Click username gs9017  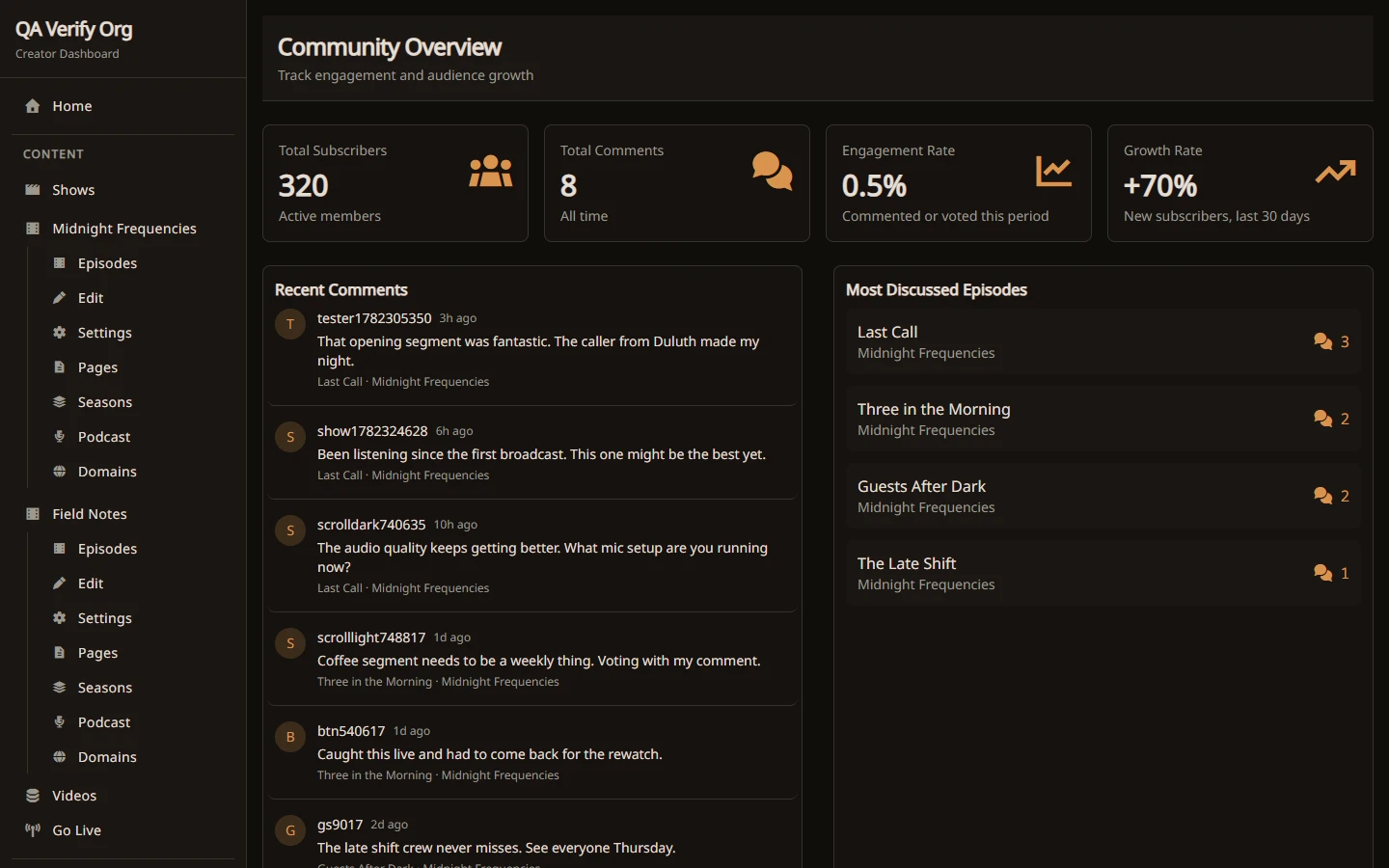click(340, 825)
